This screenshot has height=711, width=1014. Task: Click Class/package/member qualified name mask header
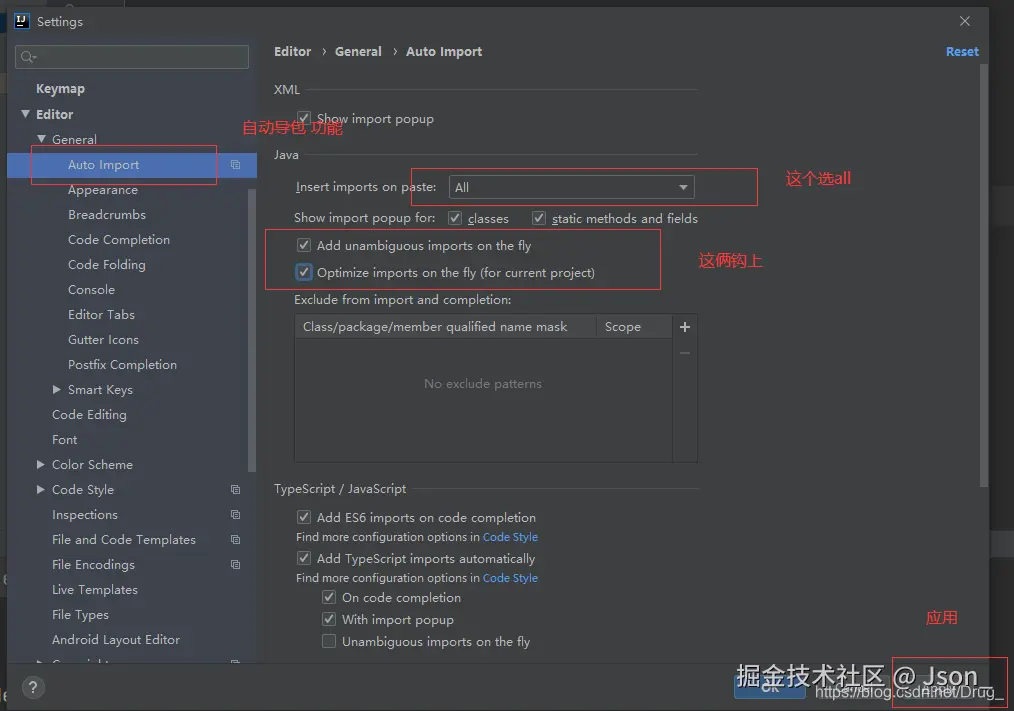[x=446, y=327]
